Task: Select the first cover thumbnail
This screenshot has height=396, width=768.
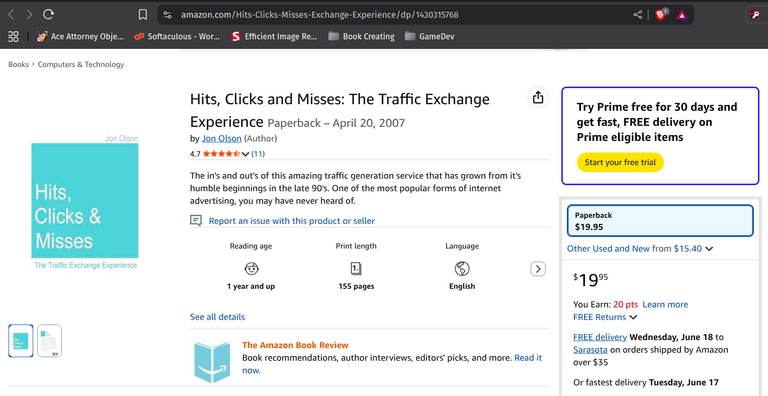Action: [21, 341]
